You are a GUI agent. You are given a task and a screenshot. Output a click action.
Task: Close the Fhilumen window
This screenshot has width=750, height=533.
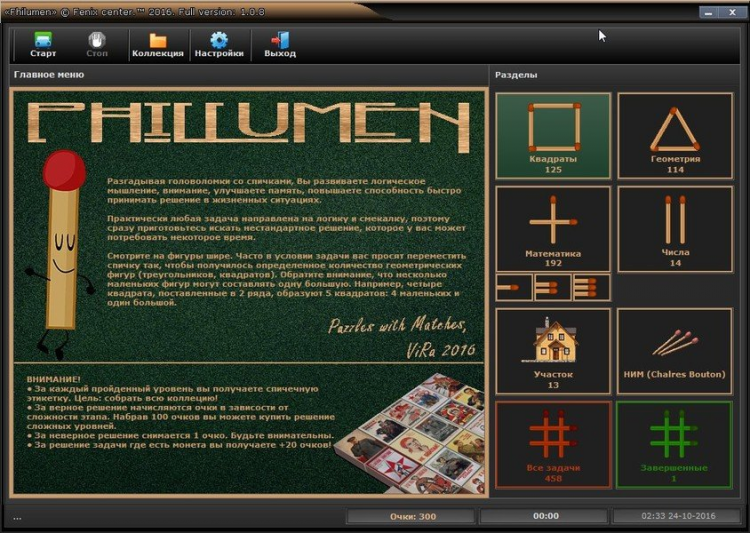pos(732,12)
